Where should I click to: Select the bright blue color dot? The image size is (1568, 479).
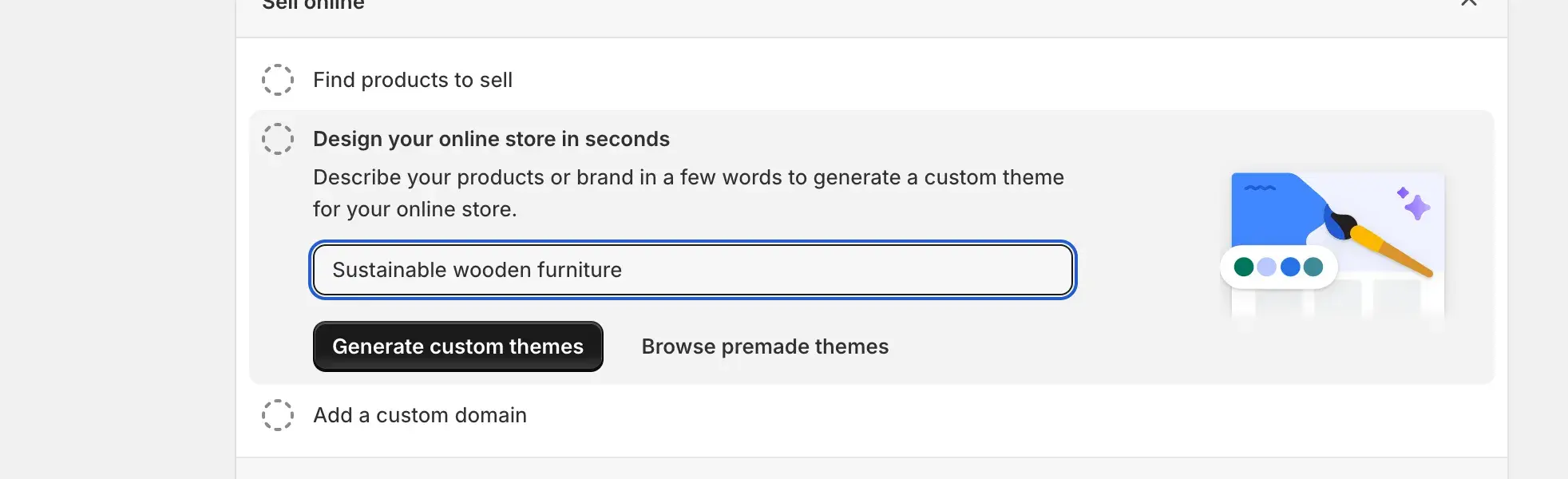click(x=1290, y=267)
